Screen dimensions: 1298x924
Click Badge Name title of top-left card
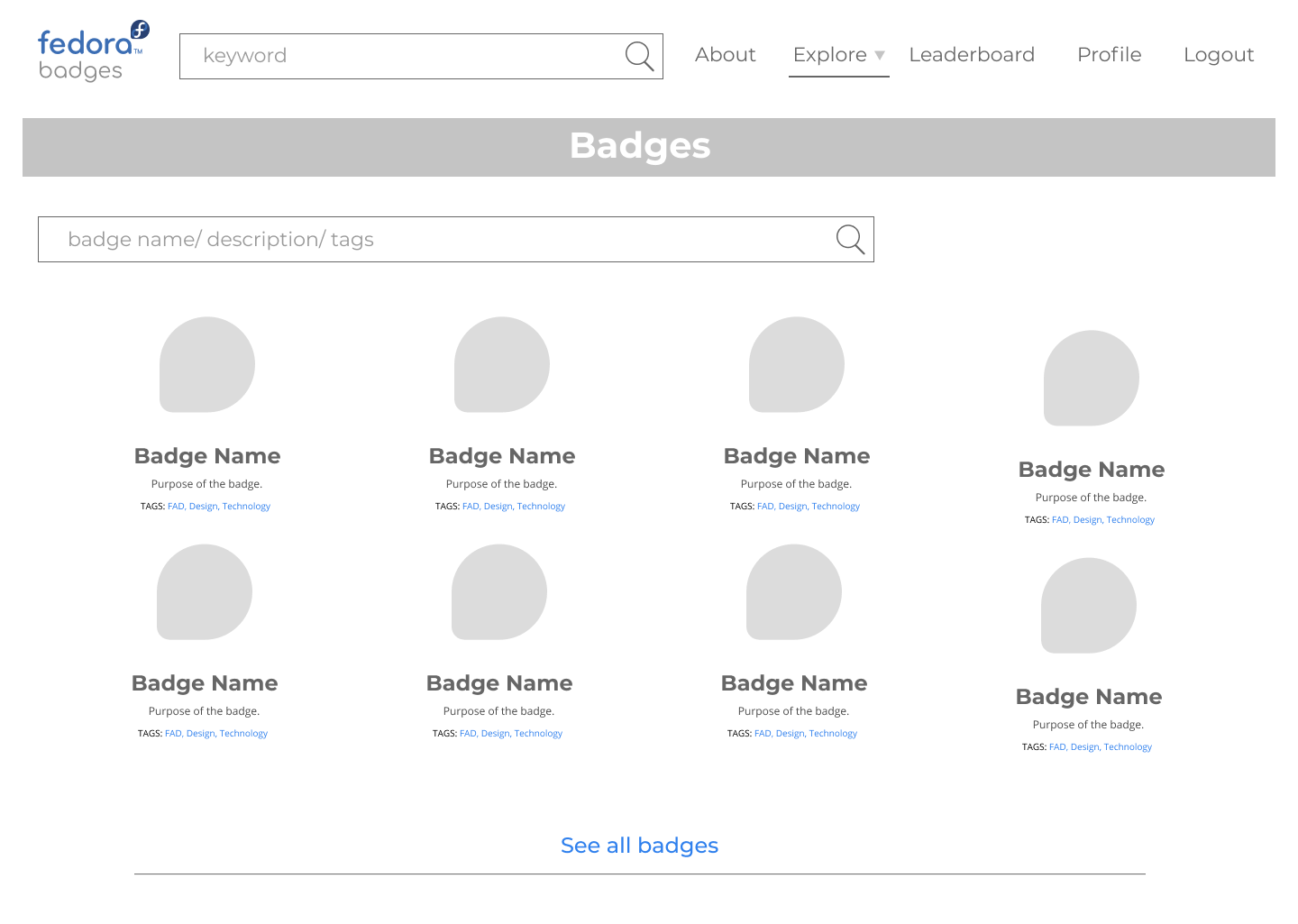(x=207, y=456)
